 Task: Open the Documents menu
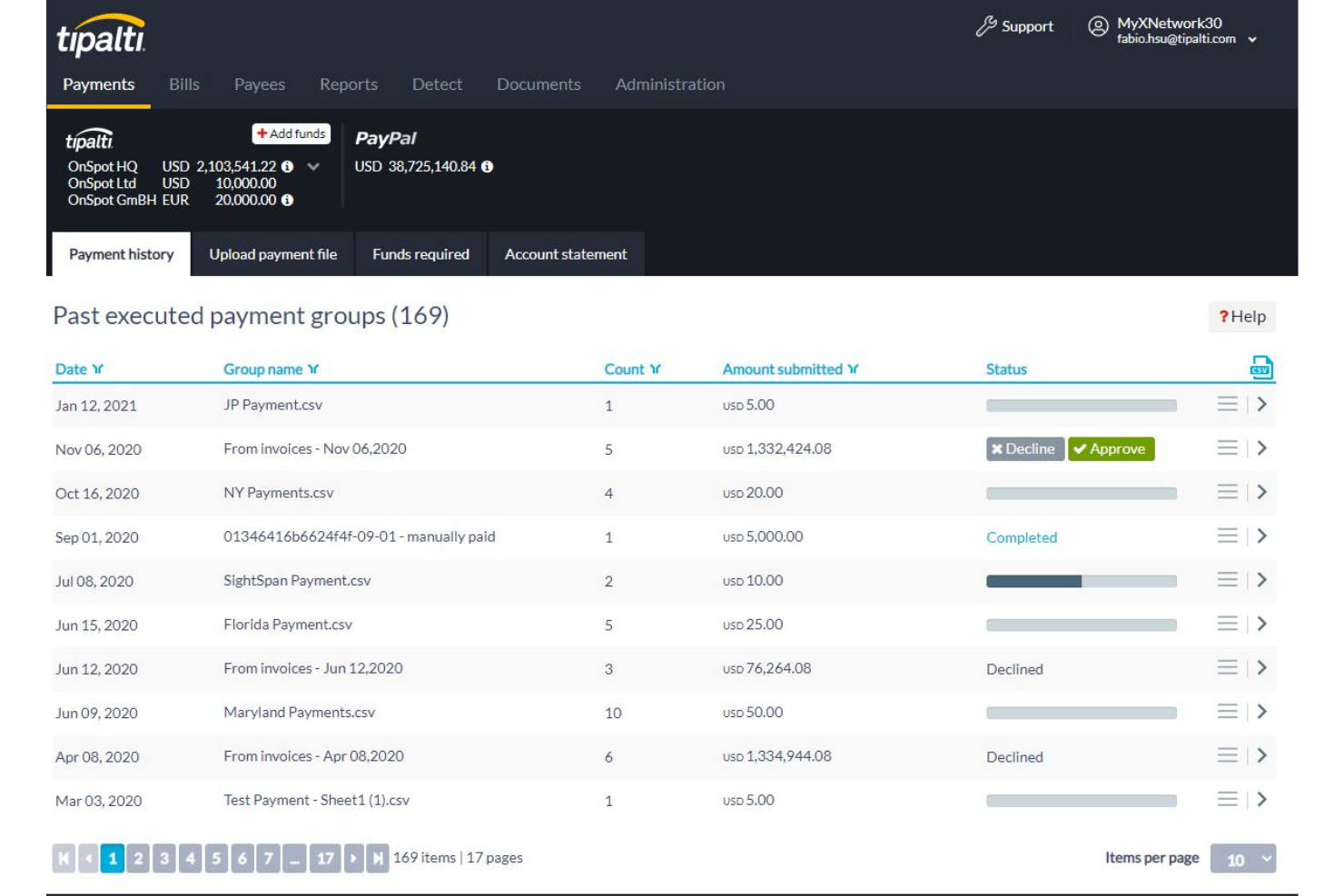pyautogui.click(x=539, y=84)
